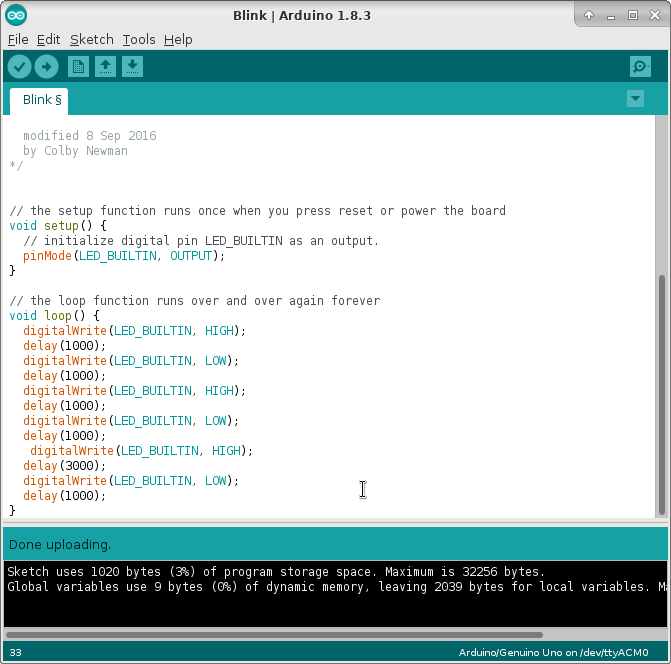Click the '// the loop function runs over' comment
This screenshot has width=671, height=664.
coord(195,300)
